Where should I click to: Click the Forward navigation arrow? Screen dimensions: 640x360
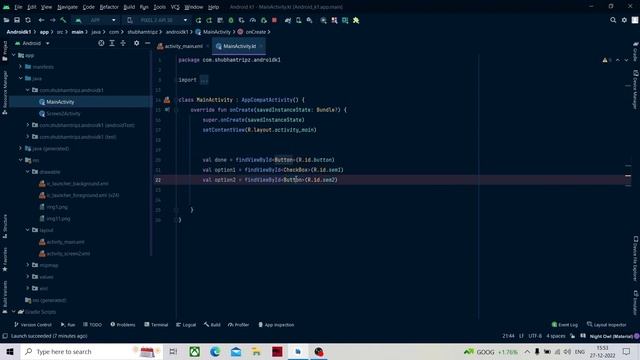52,20
